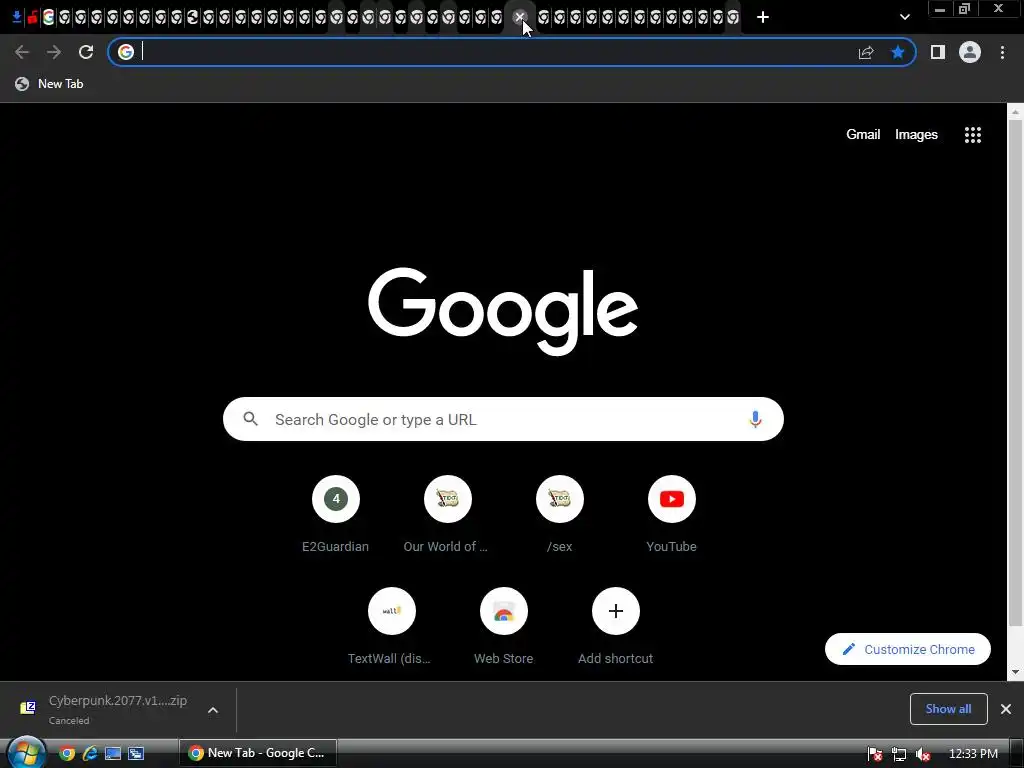Go forward to next page
Viewport: 1024px width, 768px height.
coord(54,52)
